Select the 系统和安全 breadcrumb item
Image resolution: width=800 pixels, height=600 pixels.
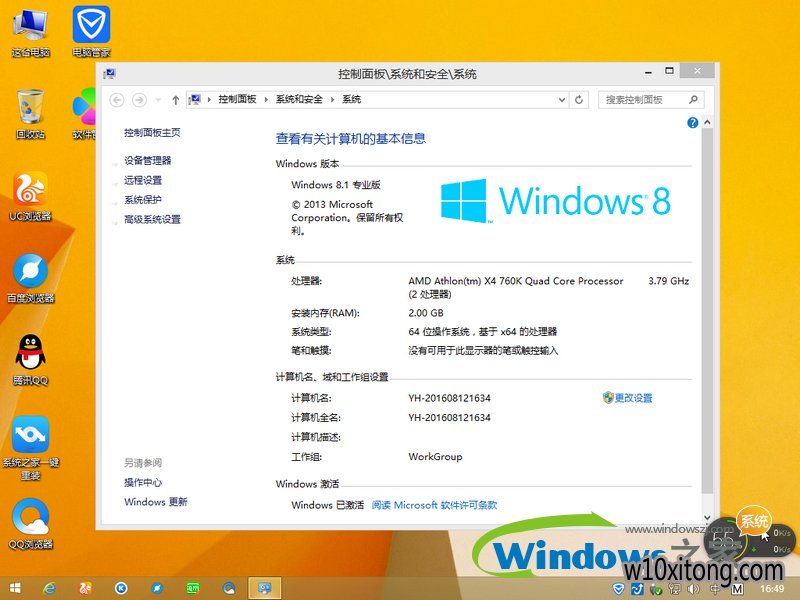[x=299, y=100]
